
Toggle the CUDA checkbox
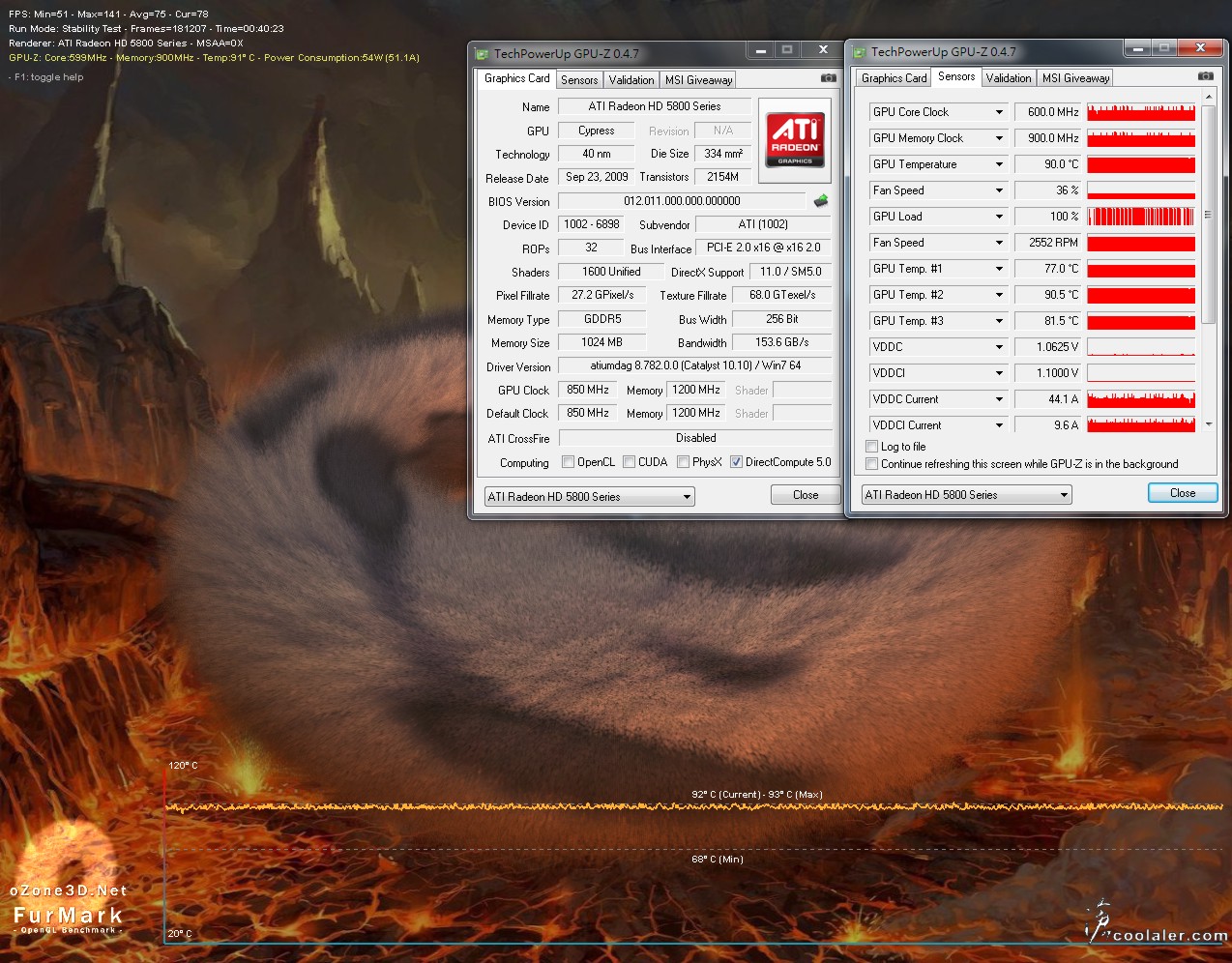point(630,462)
